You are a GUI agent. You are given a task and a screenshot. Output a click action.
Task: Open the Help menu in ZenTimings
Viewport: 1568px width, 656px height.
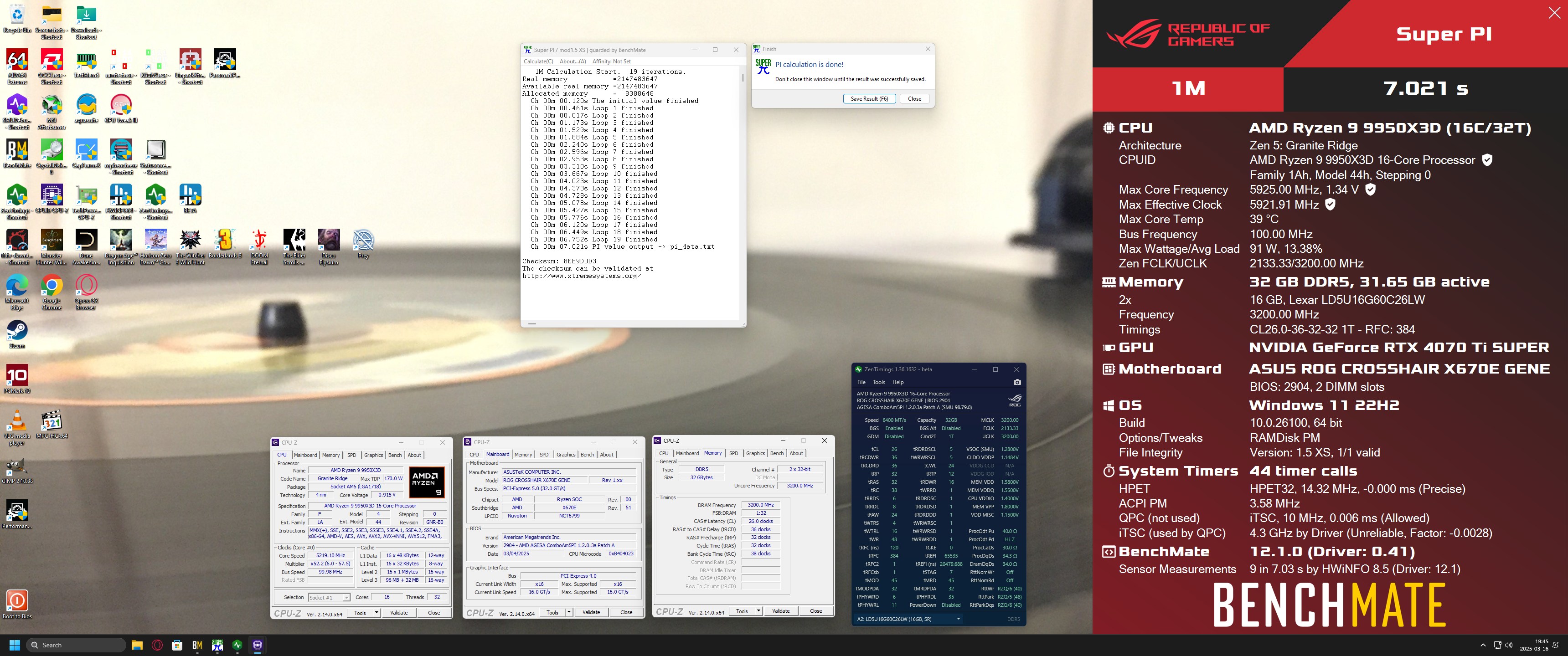pyautogui.click(x=898, y=382)
